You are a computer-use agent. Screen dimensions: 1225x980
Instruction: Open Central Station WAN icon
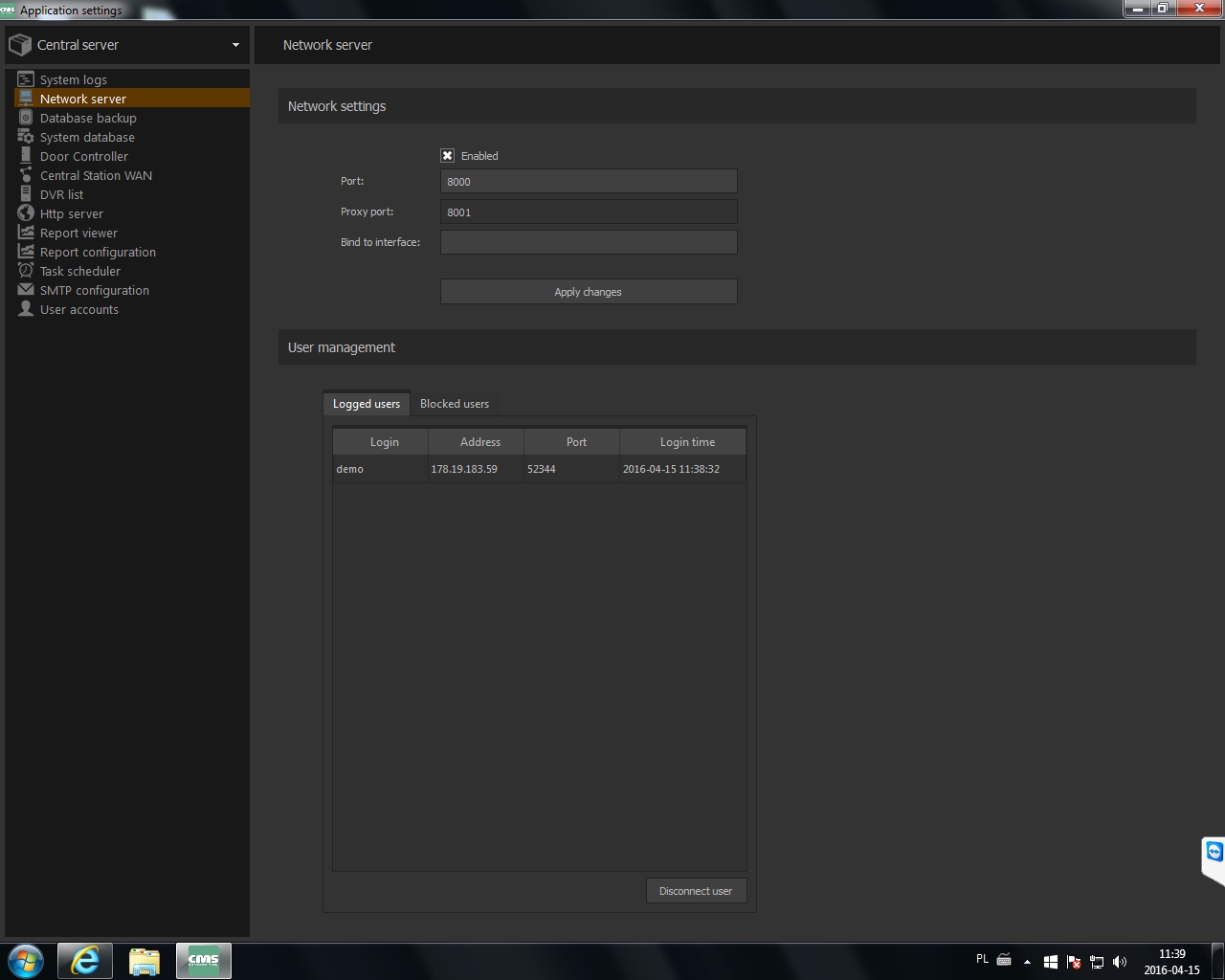pyautogui.click(x=26, y=175)
